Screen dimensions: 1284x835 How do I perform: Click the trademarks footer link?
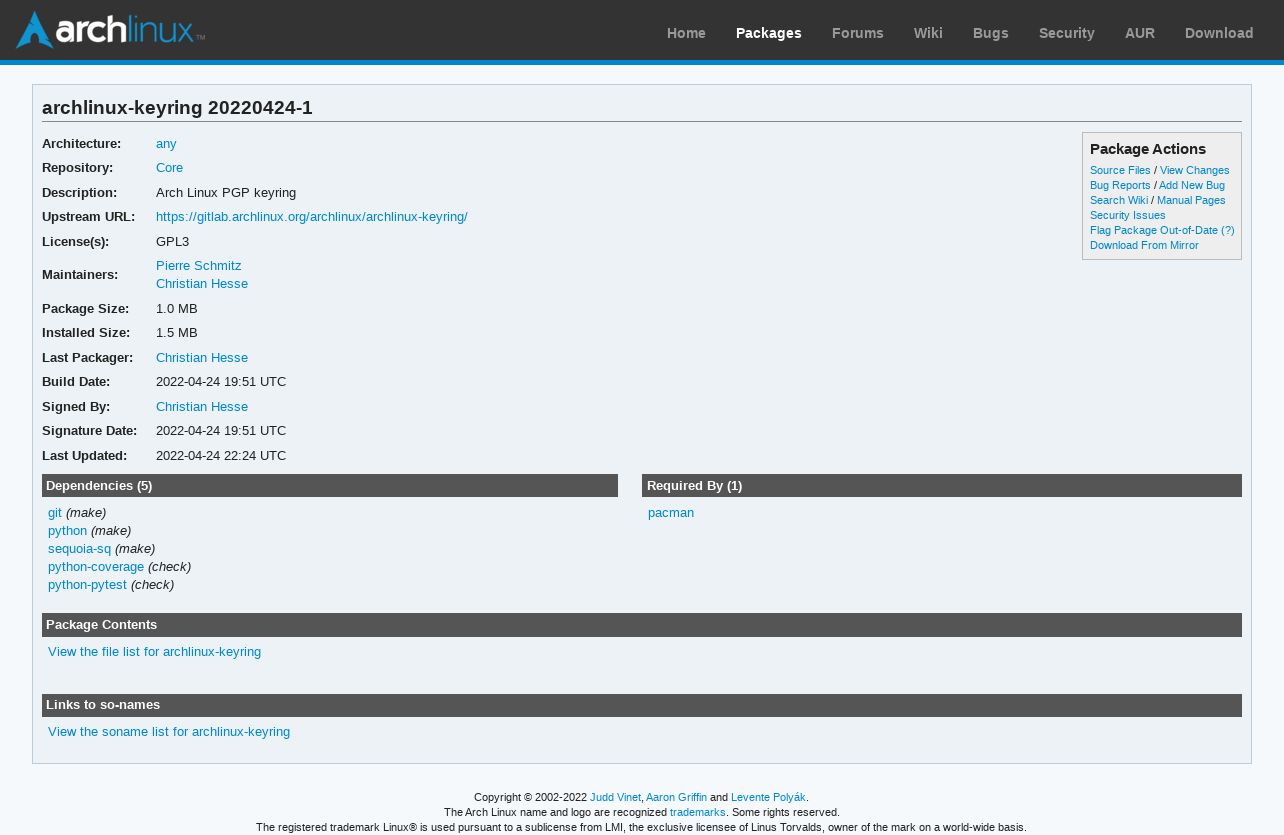click(698, 813)
